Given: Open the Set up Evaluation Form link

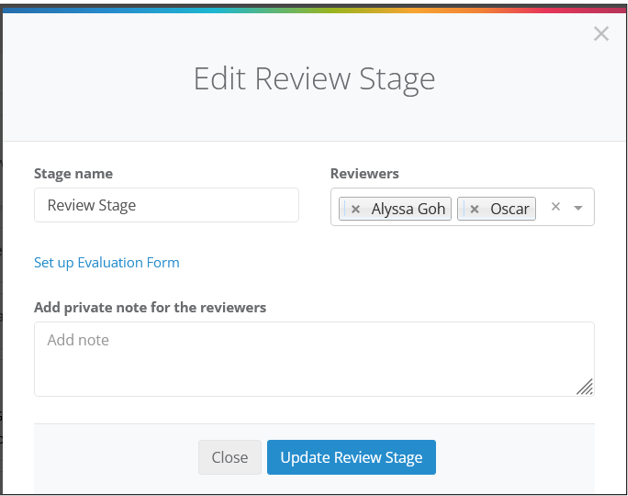Looking at the screenshot, I should tap(107, 262).
